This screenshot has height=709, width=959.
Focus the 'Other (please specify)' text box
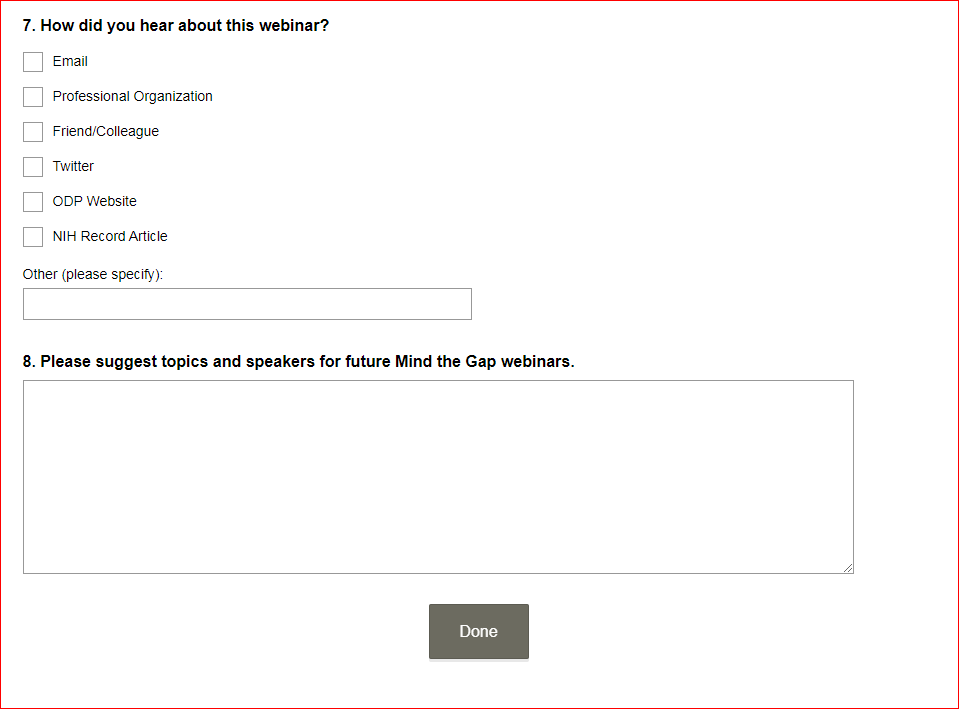[x=247, y=304]
